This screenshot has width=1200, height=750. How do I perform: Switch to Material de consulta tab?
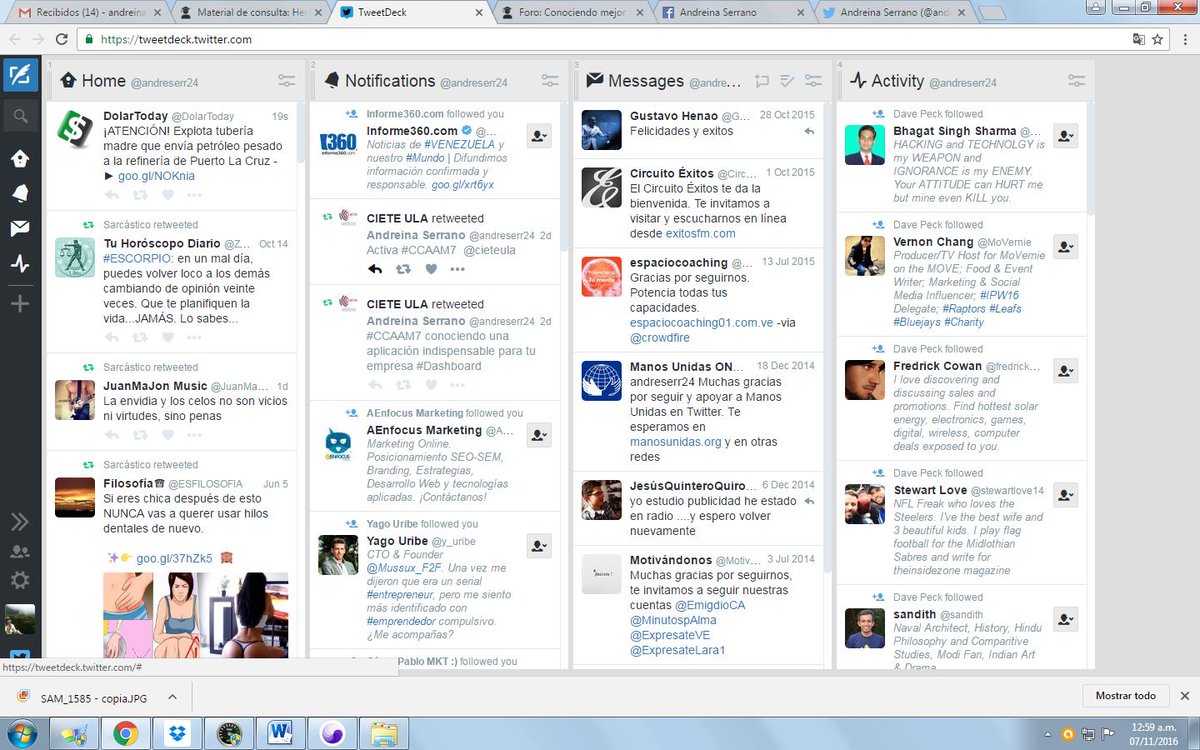(x=249, y=13)
